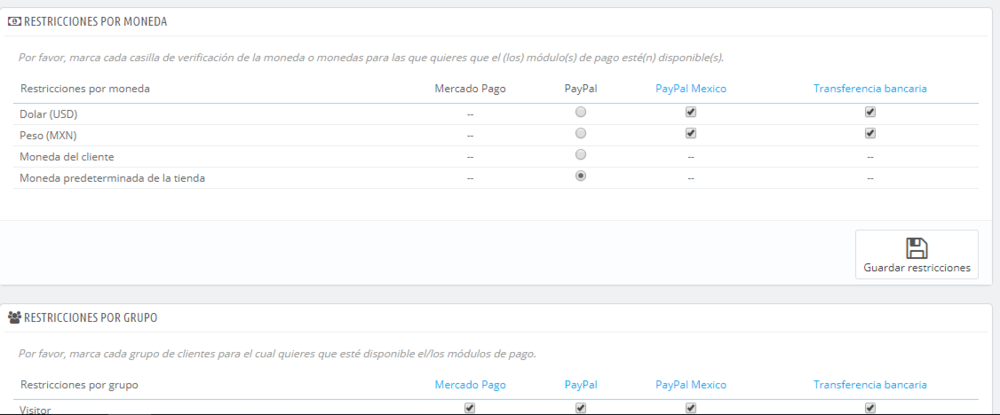Click the Moneda del cliente row label

tap(67, 157)
